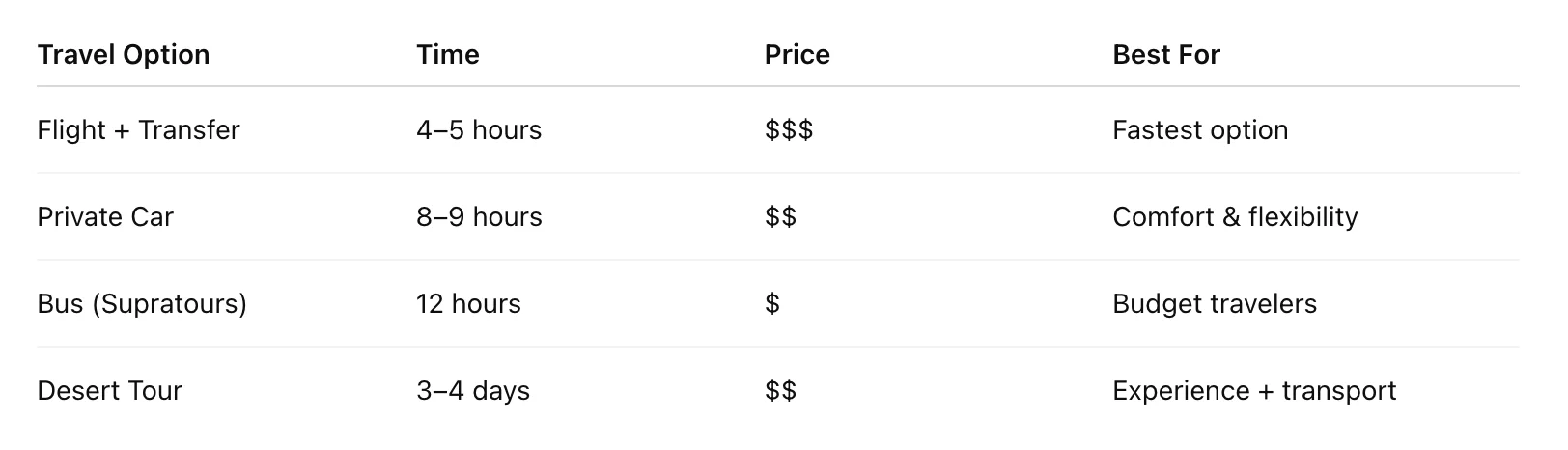Click the 4–5 hours time cell

click(479, 130)
